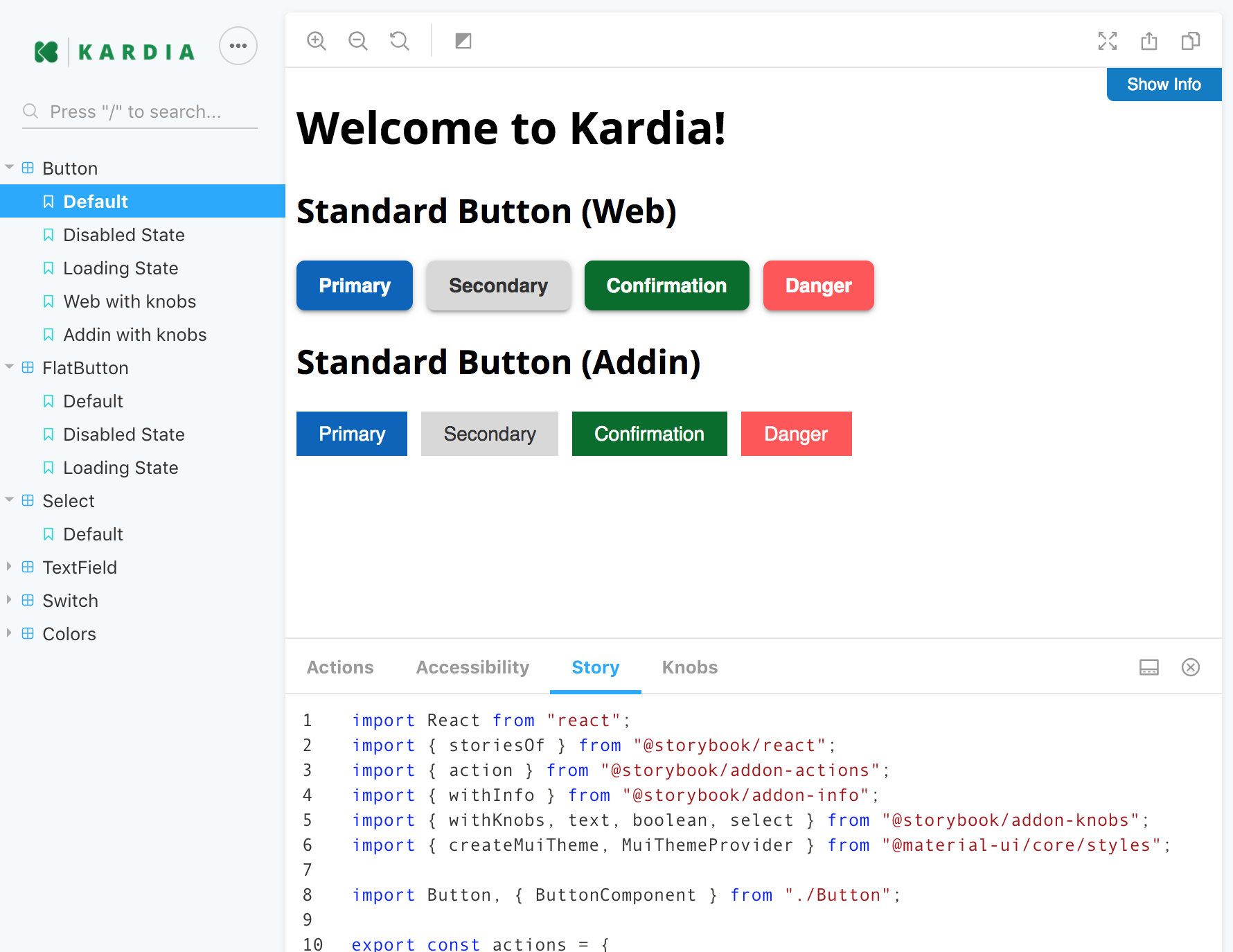Open FlatButton Default story
This screenshot has height=952, width=1233.
(143, 401)
